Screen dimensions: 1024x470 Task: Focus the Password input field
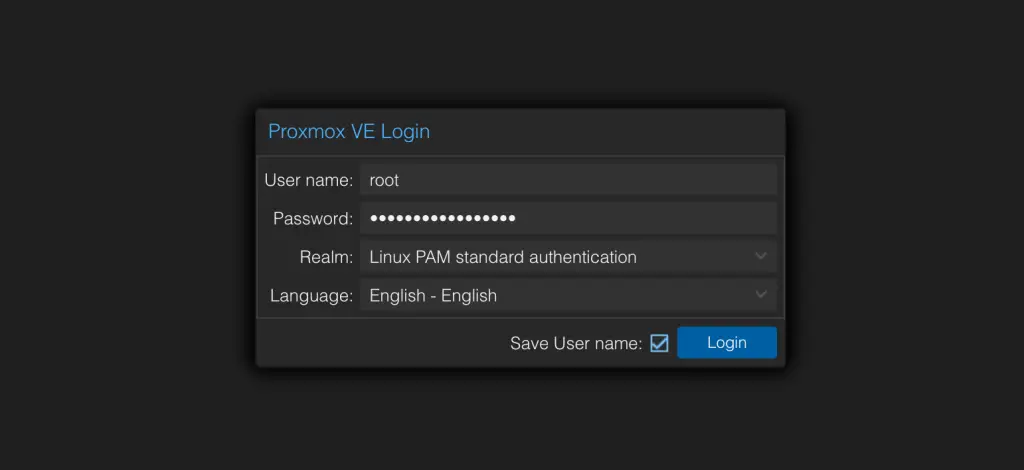pos(568,218)
